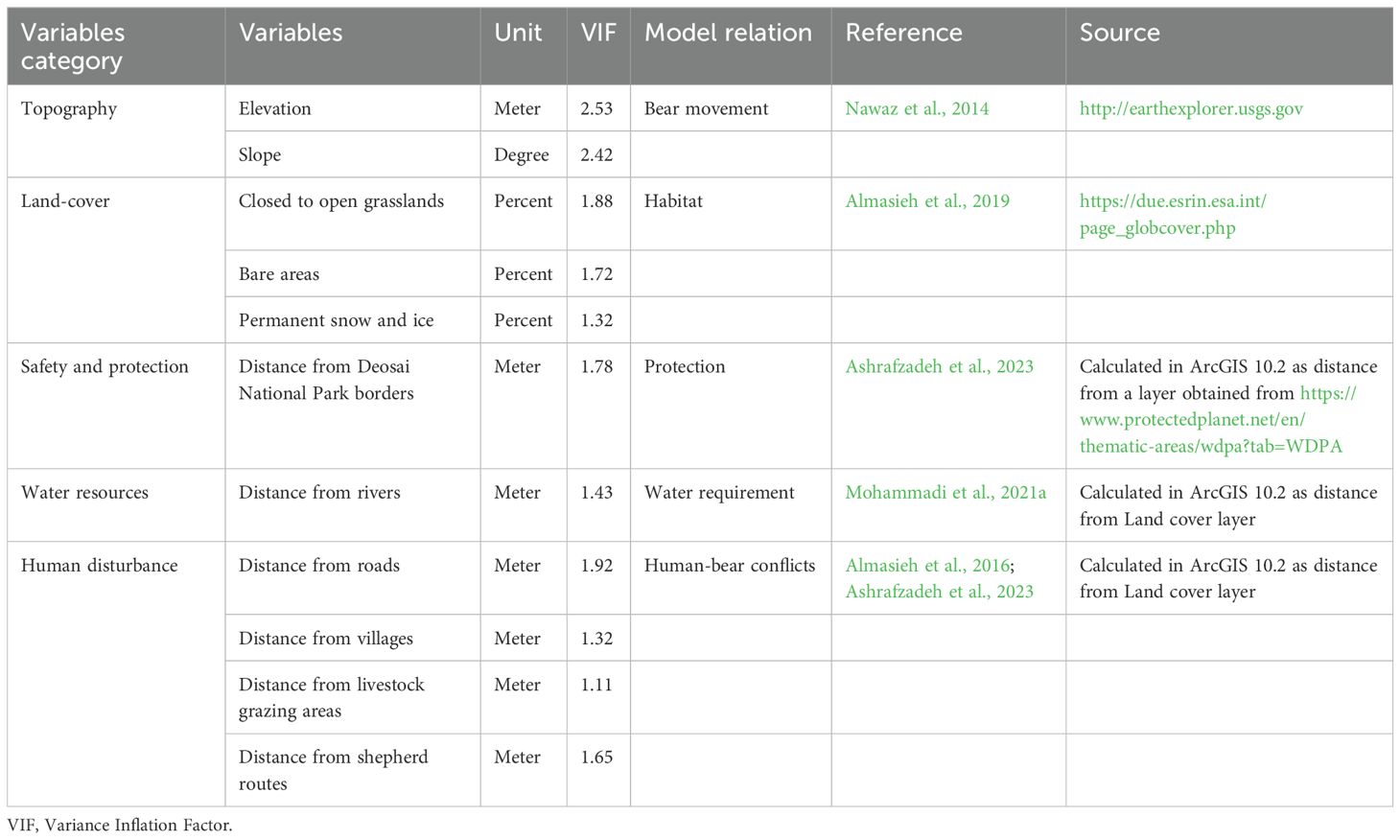This screenshot has width=1400, height=840.
Task: Click the Model relation column header
Action: pos(728,33)
